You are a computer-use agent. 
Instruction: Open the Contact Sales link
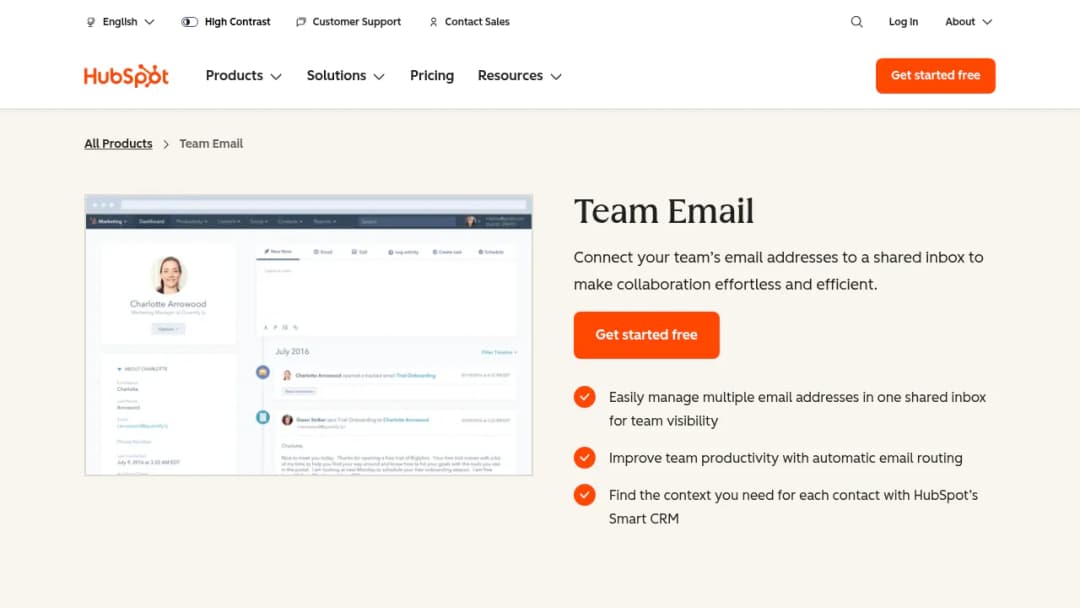pyautogui.click(x=477, y=22)
